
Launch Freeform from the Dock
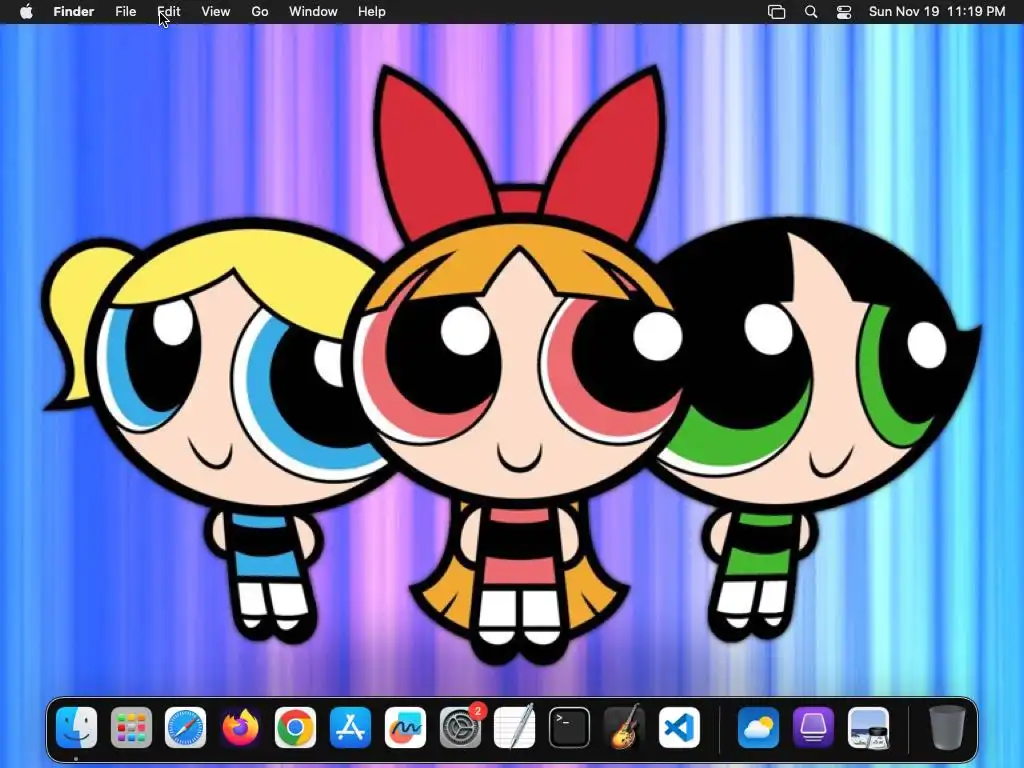[x=405, y=728]
